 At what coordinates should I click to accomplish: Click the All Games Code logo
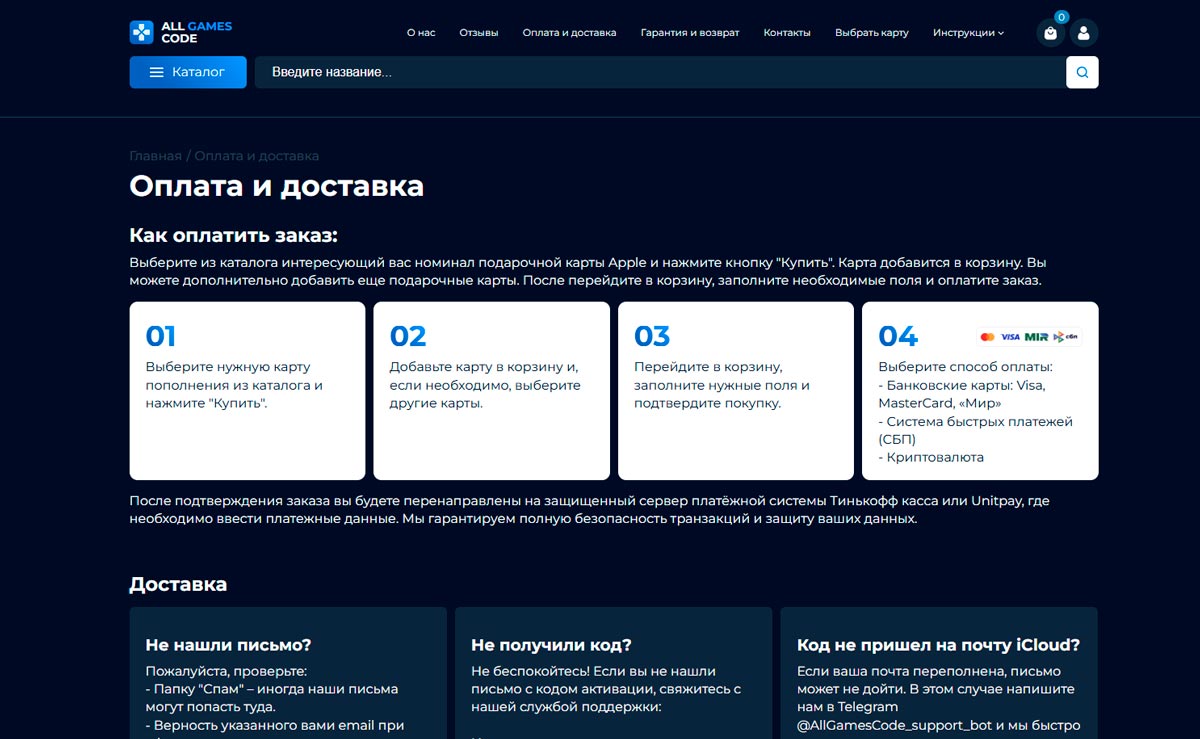click(x=180, y=32)
